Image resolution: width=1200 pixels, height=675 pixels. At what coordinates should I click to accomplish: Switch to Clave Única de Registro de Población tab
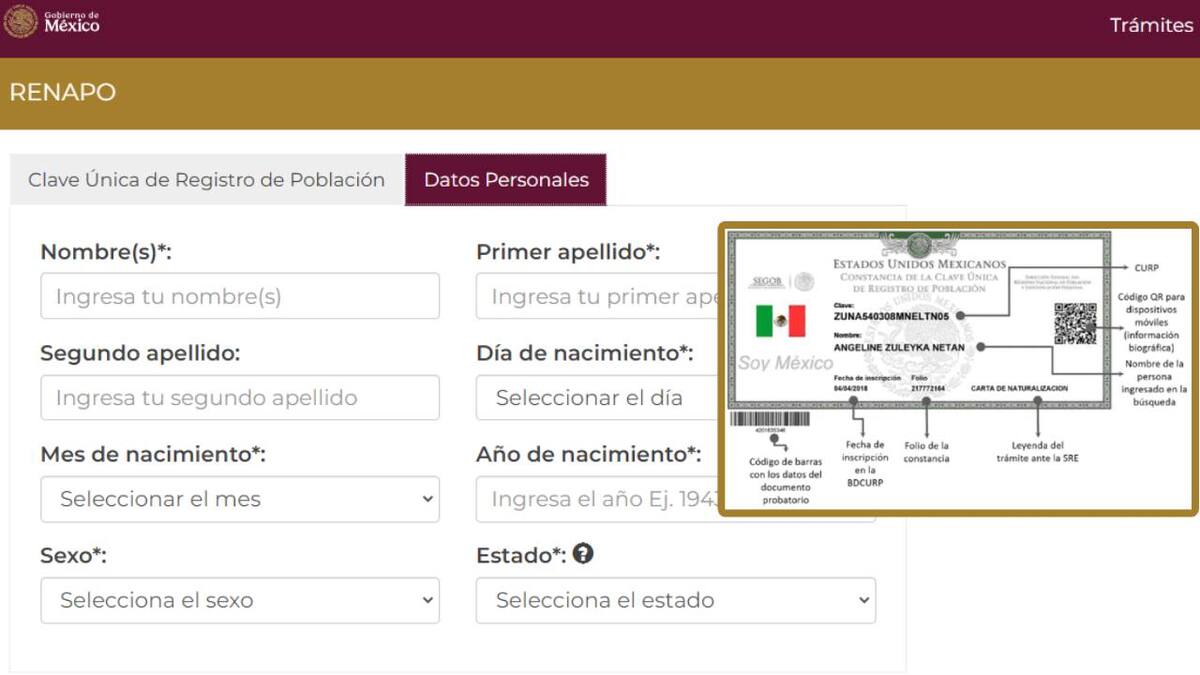tap(206, 180)
